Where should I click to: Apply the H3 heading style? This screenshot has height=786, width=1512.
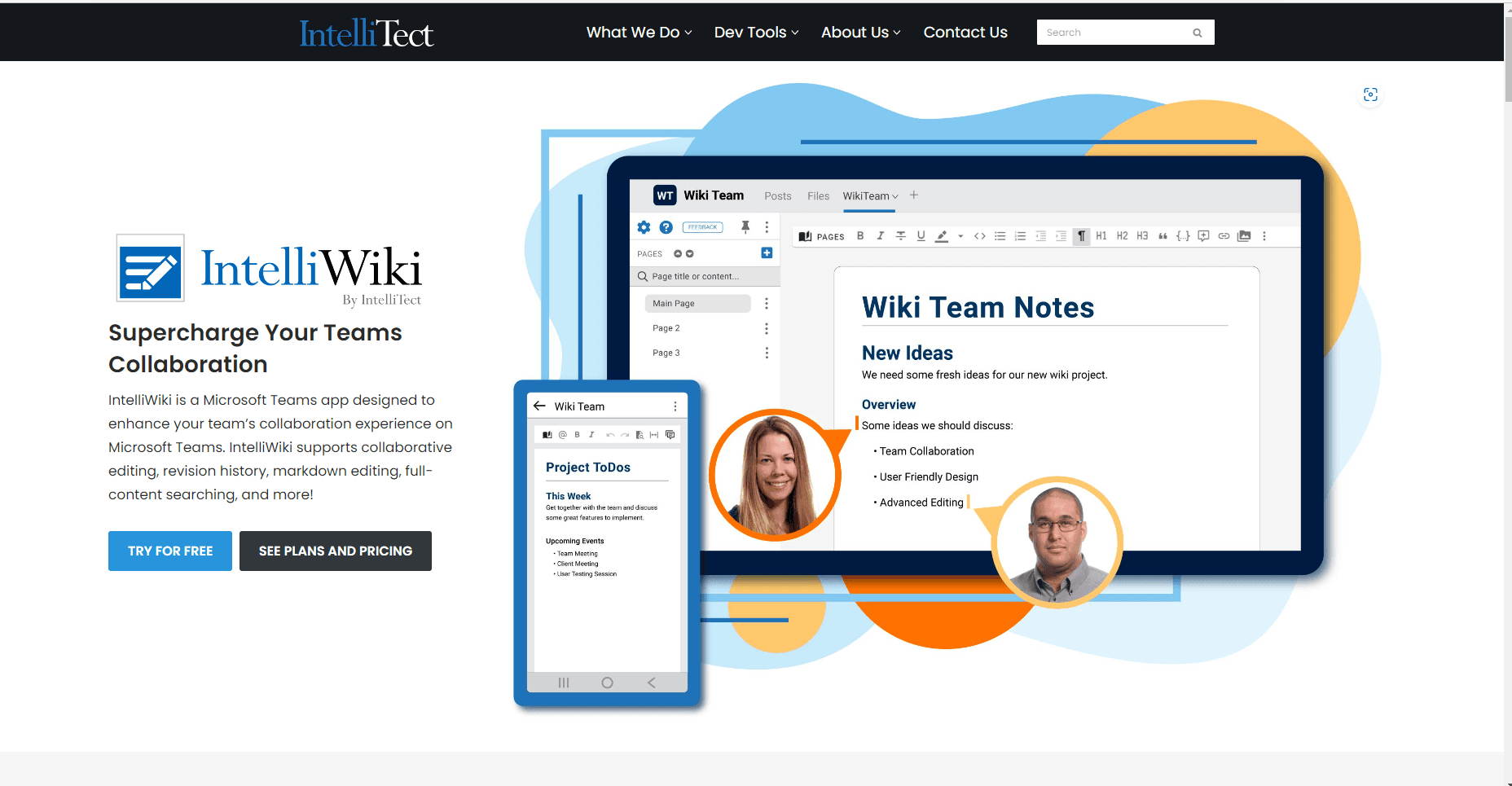pyautogui.click(x=1142, y=236)
